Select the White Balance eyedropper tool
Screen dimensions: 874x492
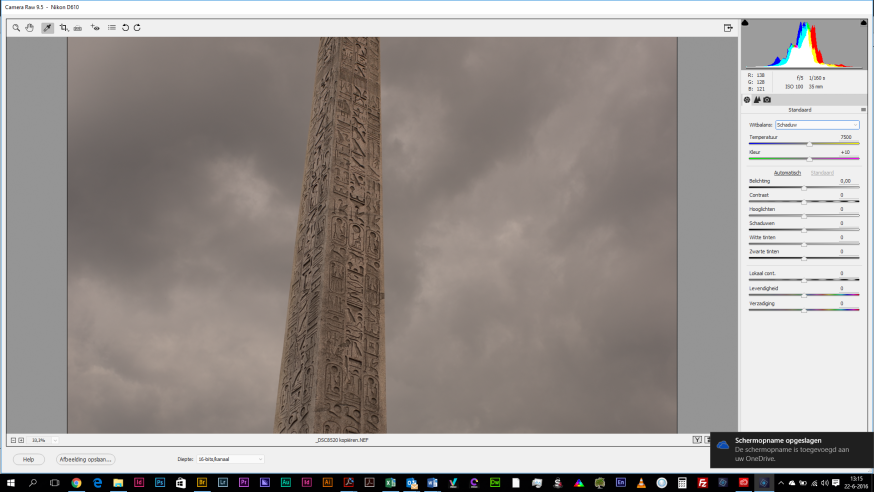(47, 28)
